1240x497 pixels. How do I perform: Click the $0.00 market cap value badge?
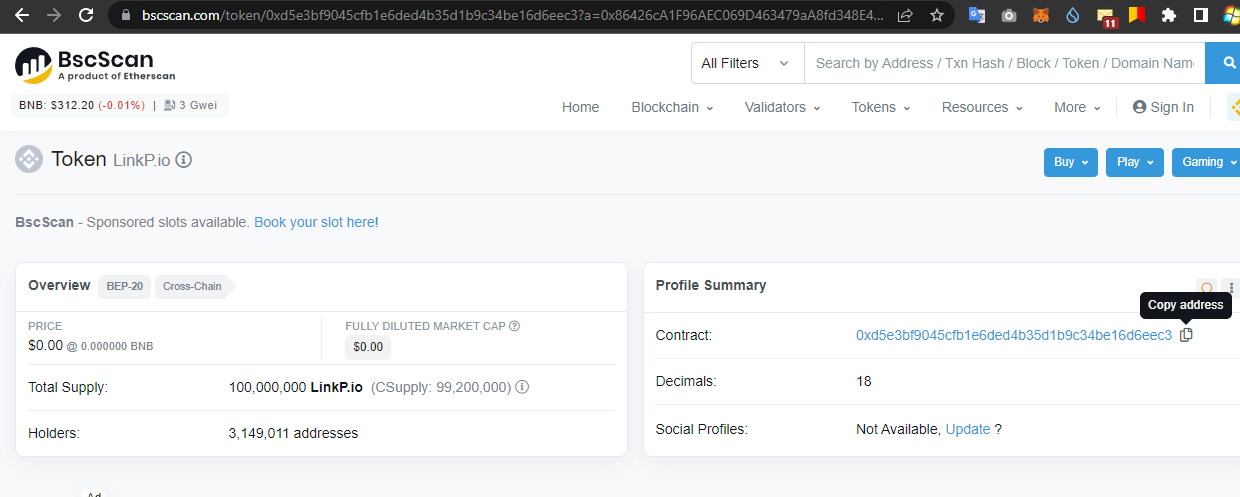(368, 347)
